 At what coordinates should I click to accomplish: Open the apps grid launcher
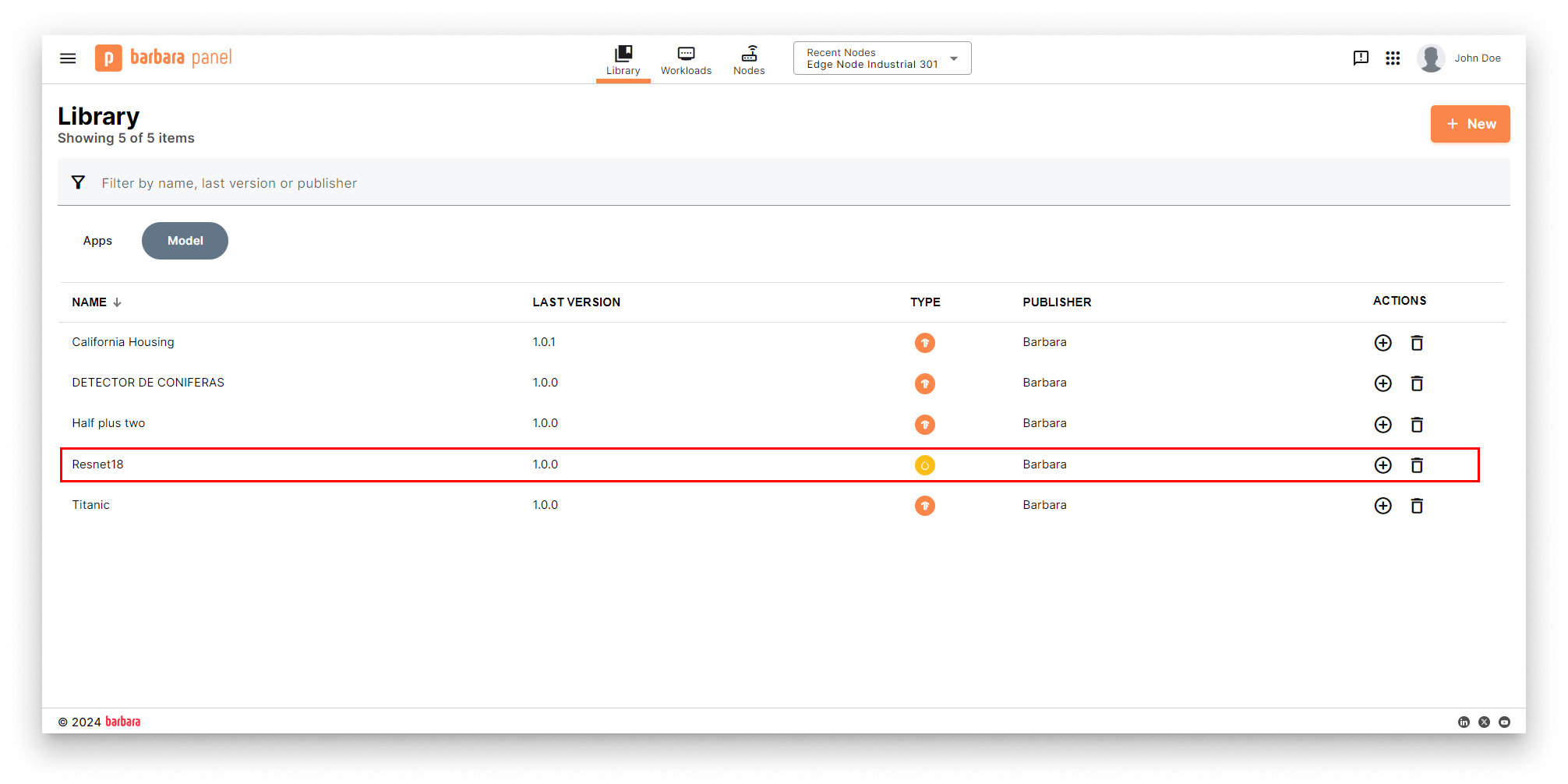tap(1393, 58)
